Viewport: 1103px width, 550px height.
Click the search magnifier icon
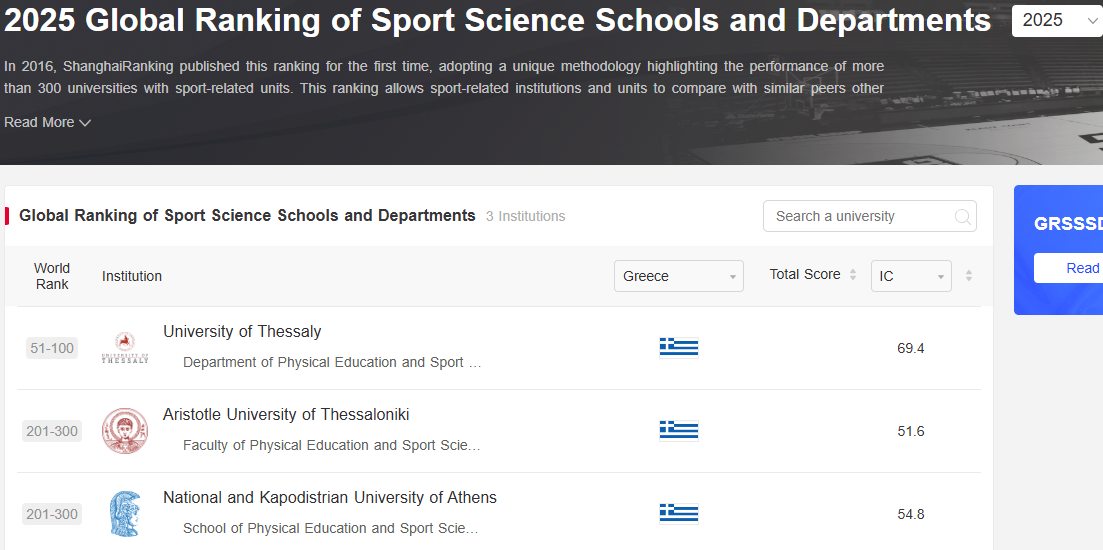tap(962, 216)
